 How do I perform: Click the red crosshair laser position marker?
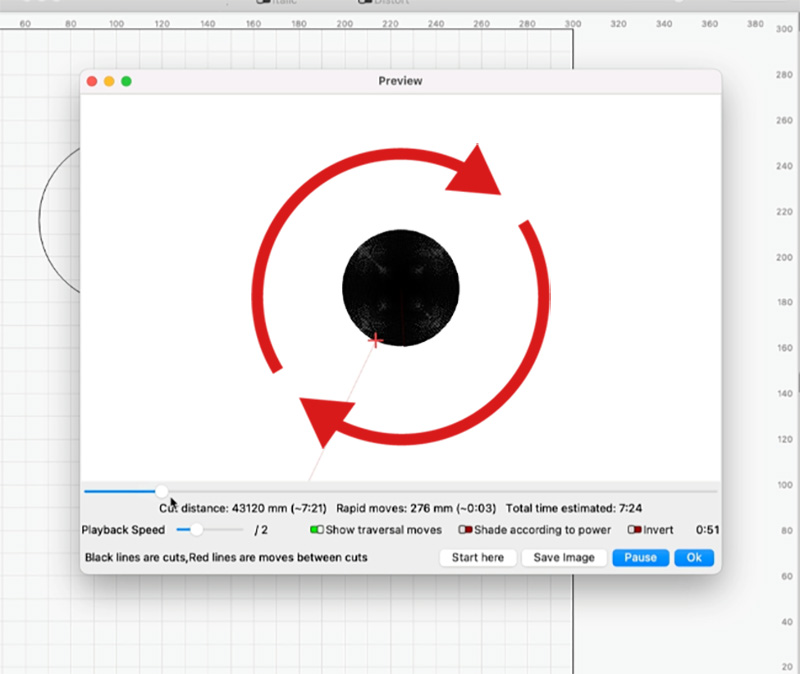(375, 341)
